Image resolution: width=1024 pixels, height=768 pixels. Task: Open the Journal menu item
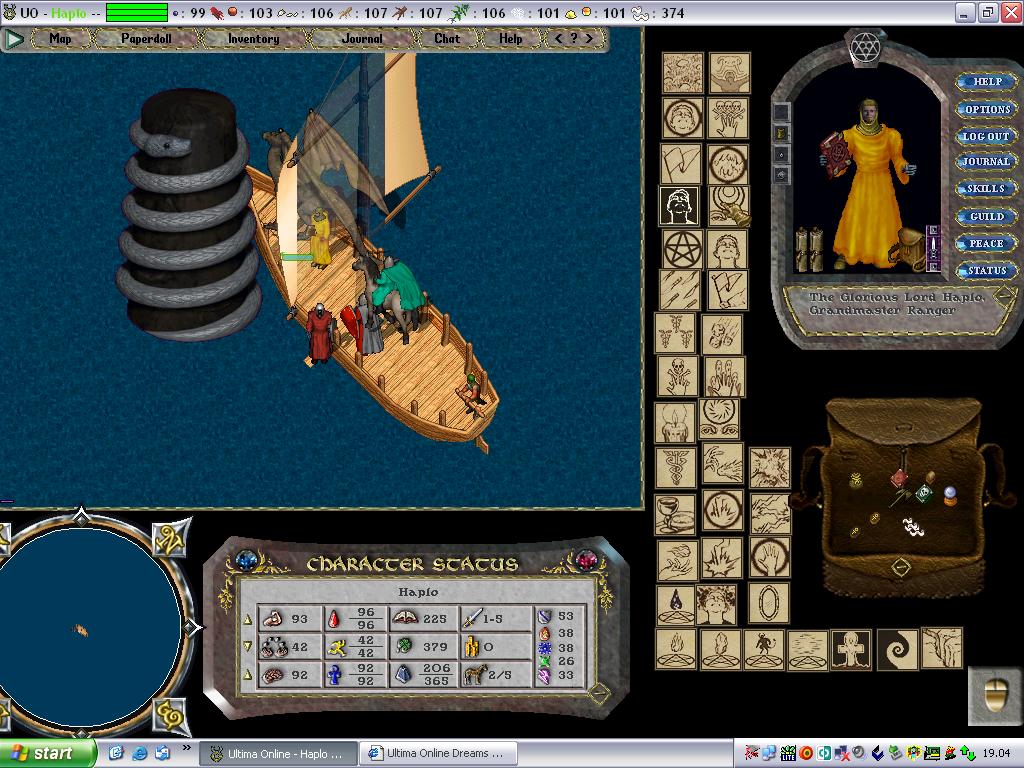pyautogui.click(x=362, y=39)
